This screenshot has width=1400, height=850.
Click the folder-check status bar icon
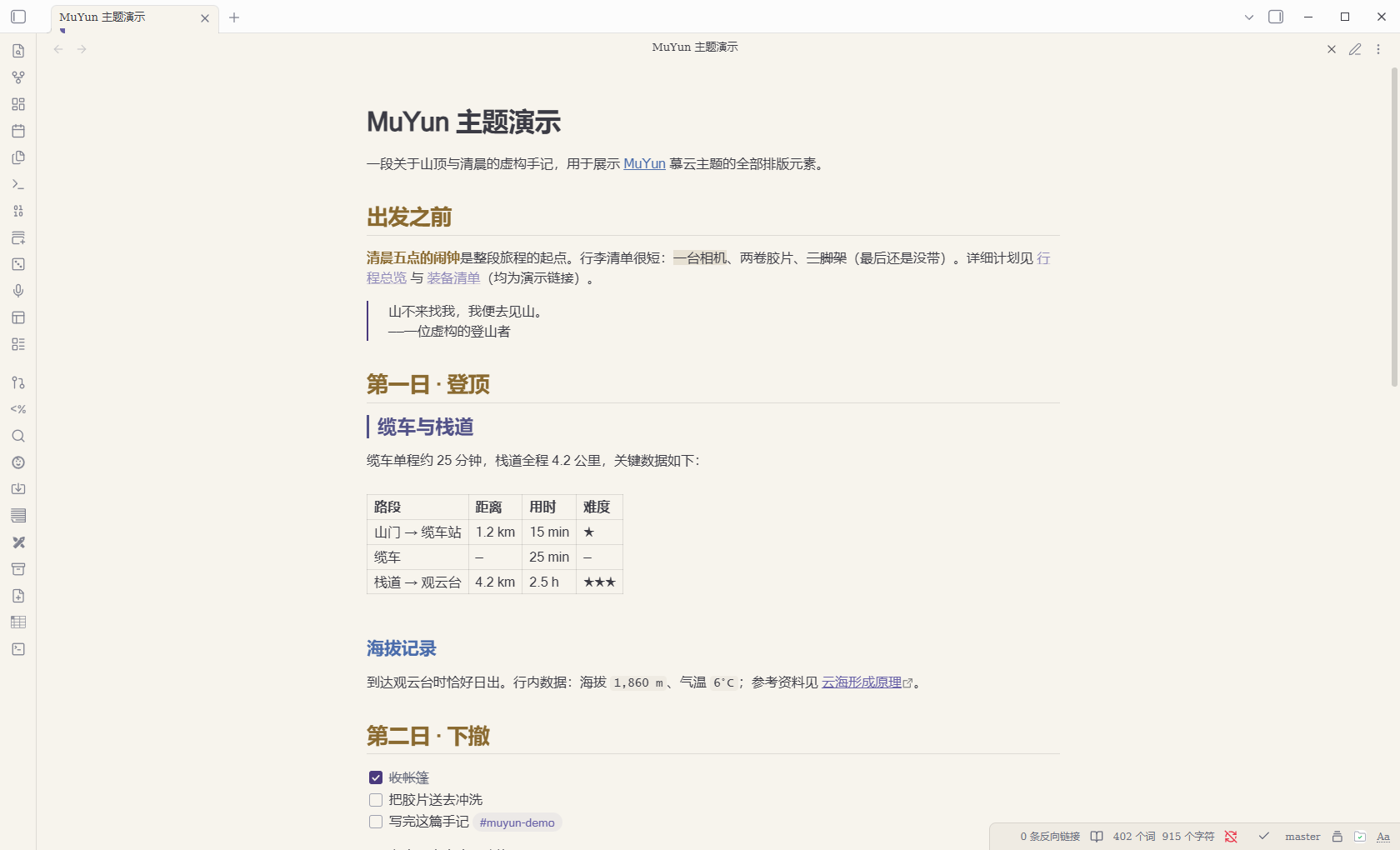(1360, 837)
